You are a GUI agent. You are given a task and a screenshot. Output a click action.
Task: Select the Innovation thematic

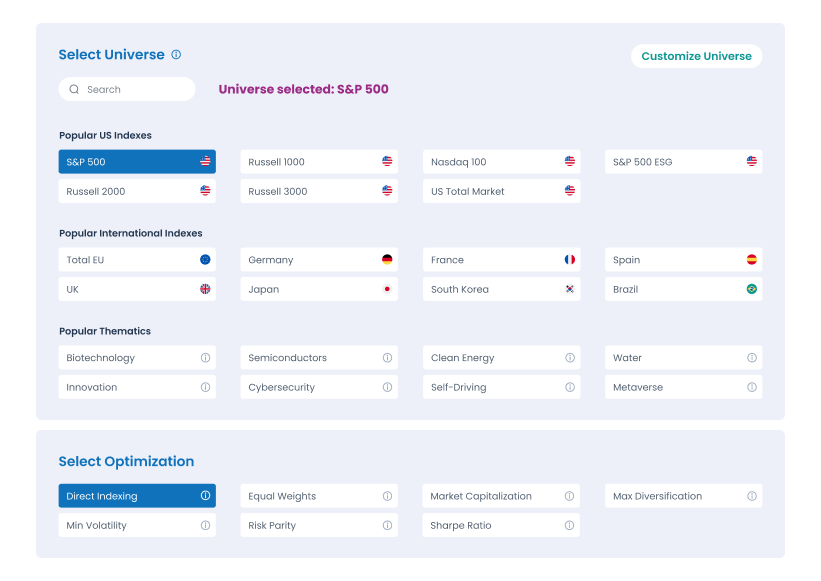tap(137, 387)
